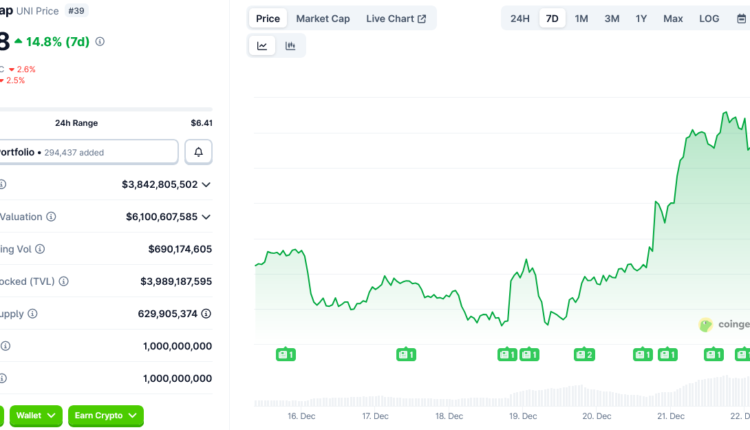750x430 pixels.
Task: Select the 24H time range
Action: coord(520,18)
